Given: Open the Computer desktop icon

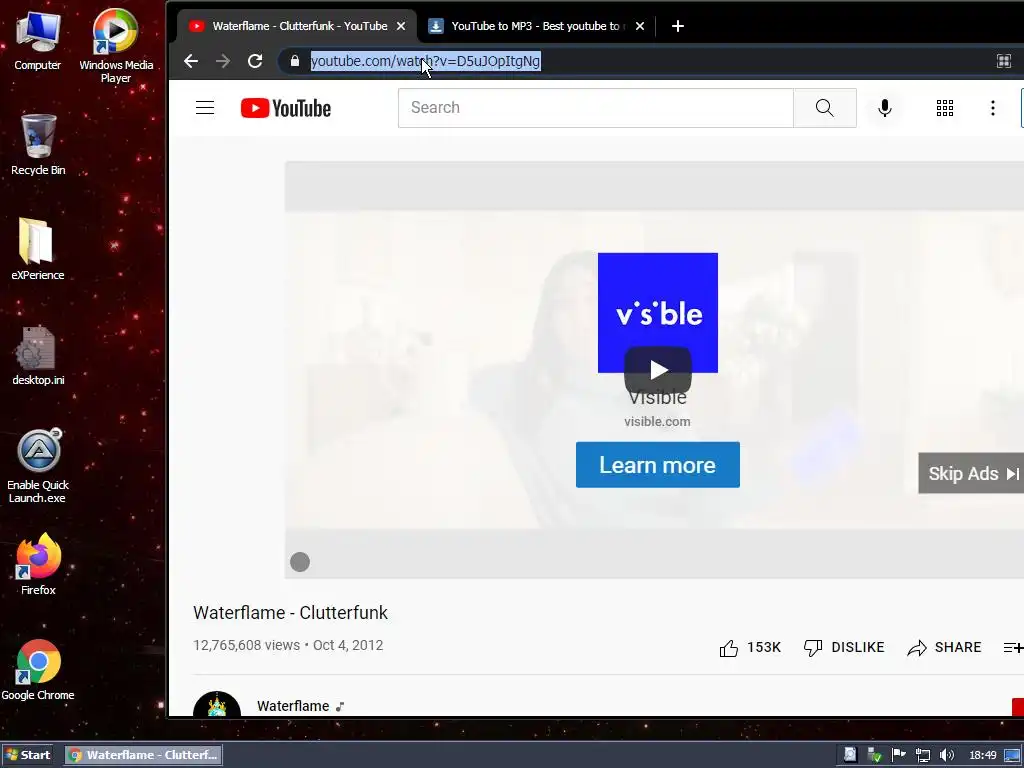Looking at the screenshot, I should 37,40.
